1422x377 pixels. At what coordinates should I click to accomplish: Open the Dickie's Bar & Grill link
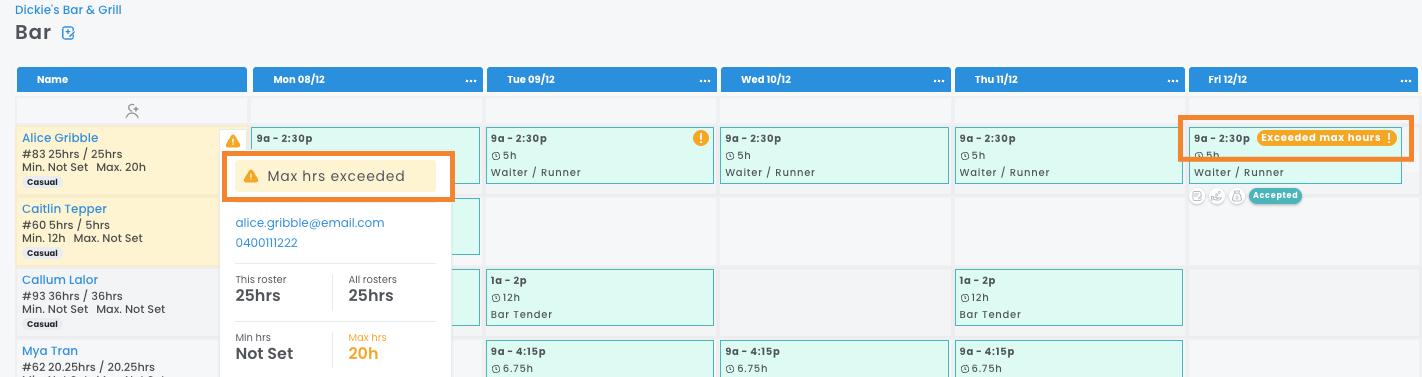(68, 10)
